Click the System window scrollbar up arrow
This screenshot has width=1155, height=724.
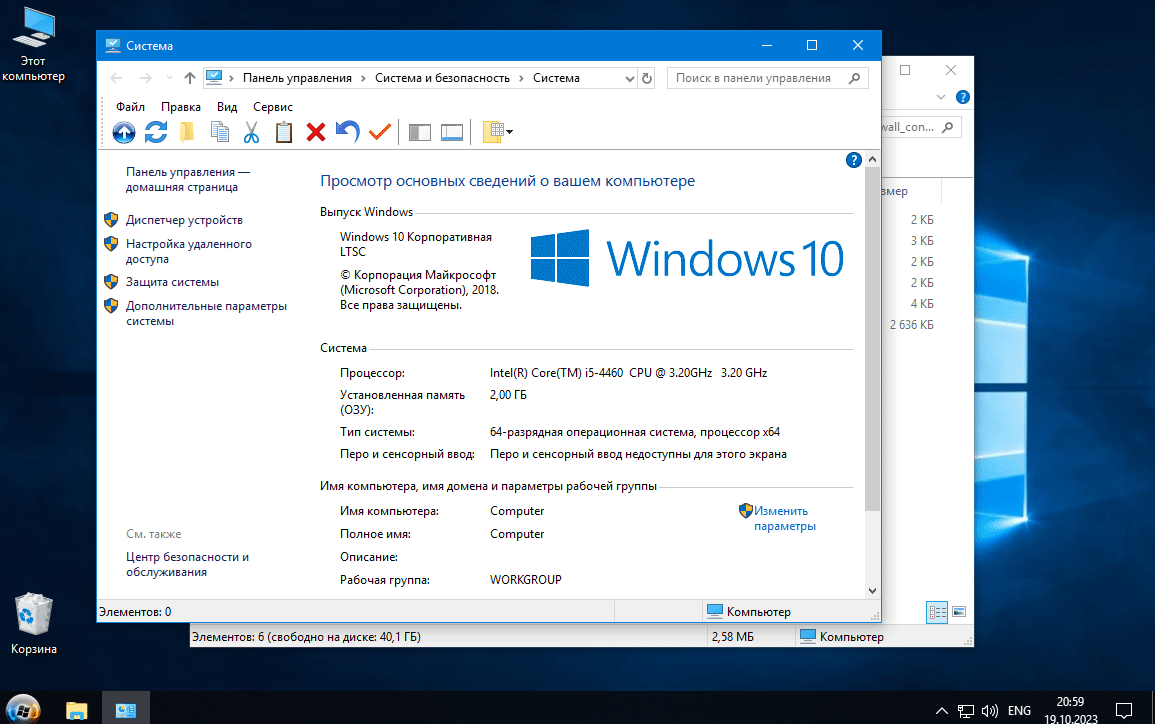click(x=872, y=159)
